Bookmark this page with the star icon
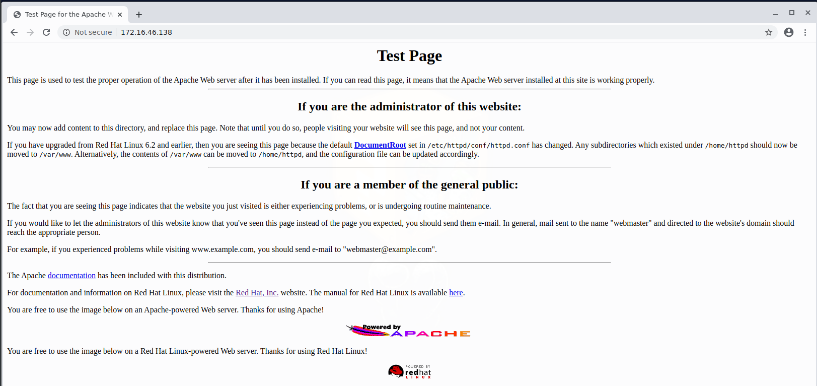The width and height of the screenshot is (817, 386). click(769, 32)
